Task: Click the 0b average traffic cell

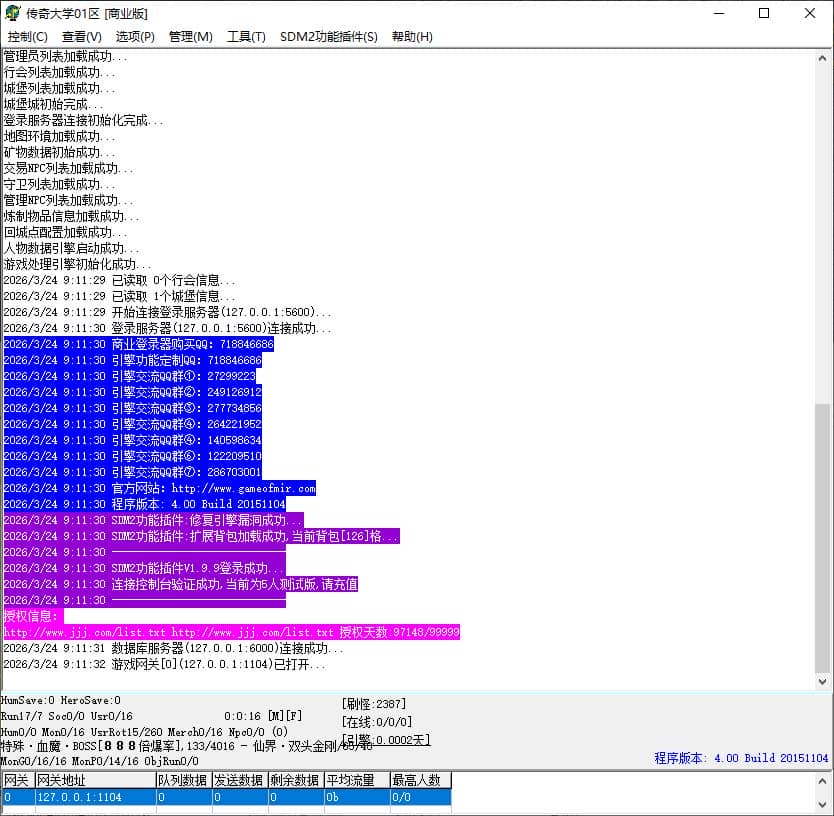Action: [357, 797]
